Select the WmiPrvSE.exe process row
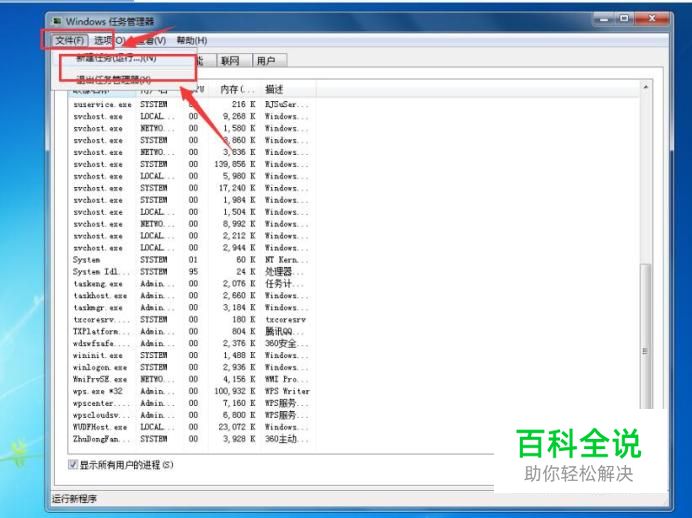The height and width of the screenshot is (518, 692). (191, 379)
